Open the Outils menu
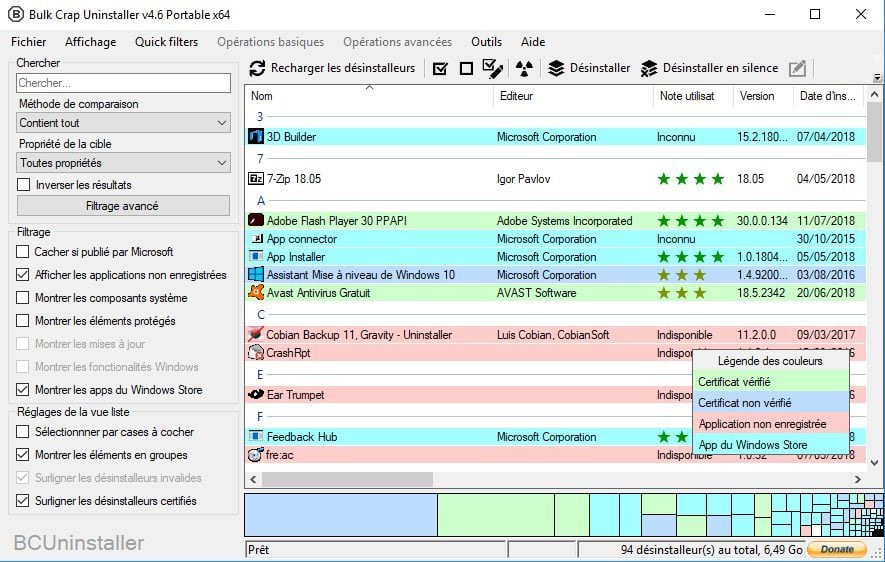This screenshot has width=885, height=562. pos(486,42)
